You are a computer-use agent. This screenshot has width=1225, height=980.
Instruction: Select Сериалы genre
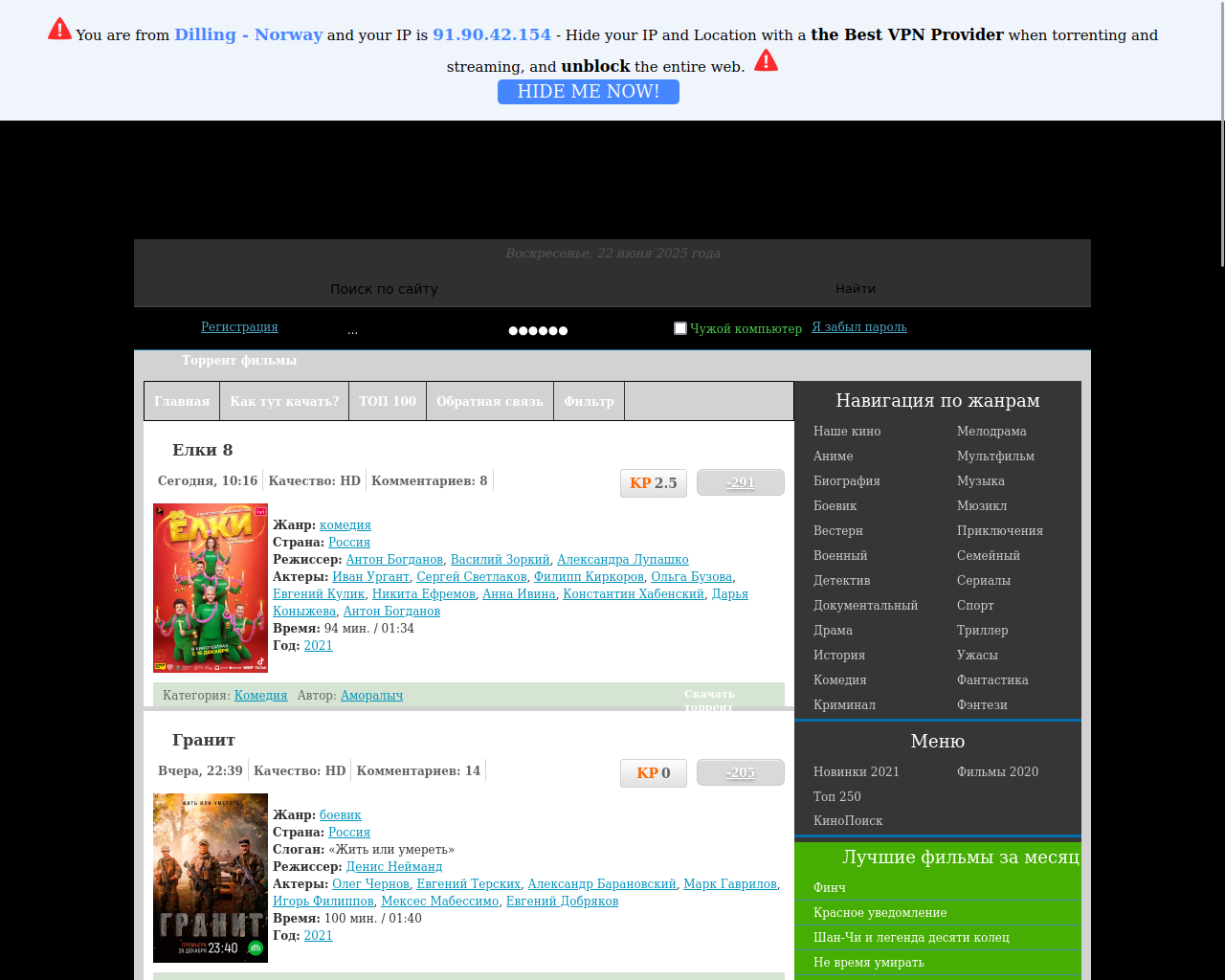pyautogui.click(x=984, y=580)
